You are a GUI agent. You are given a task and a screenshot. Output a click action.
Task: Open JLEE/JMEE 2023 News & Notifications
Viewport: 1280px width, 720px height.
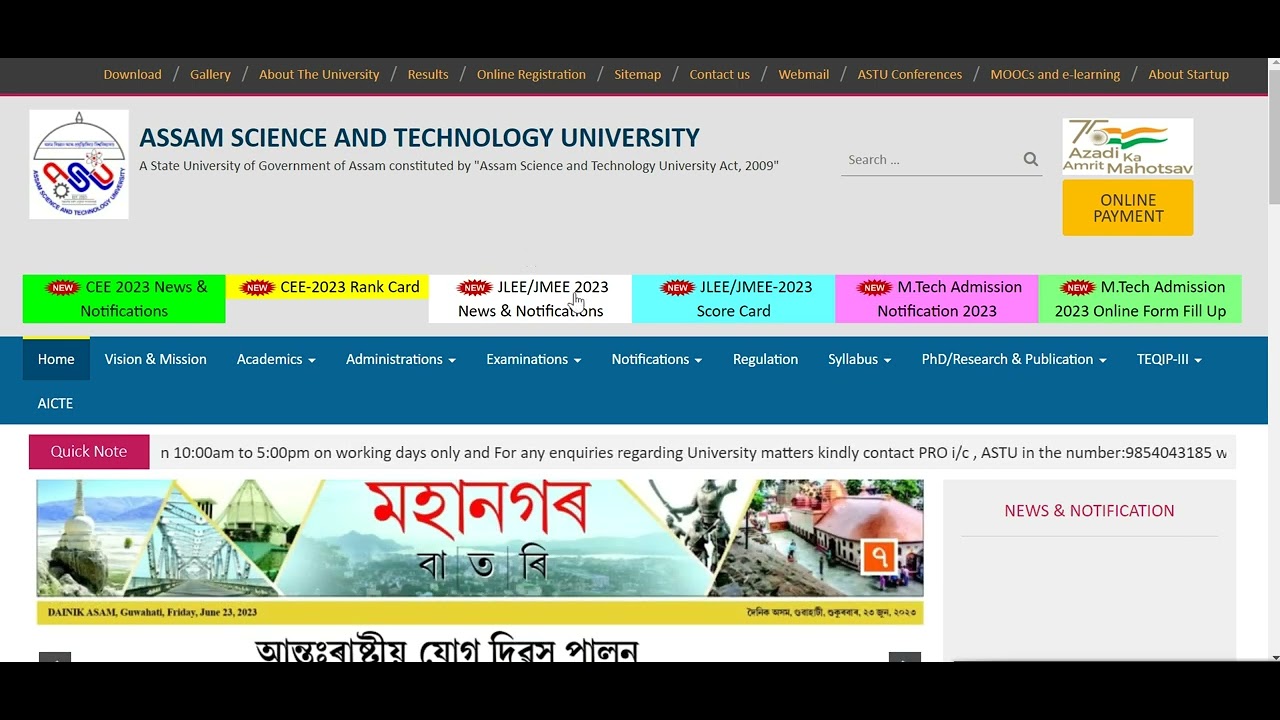tap(530, 299)
